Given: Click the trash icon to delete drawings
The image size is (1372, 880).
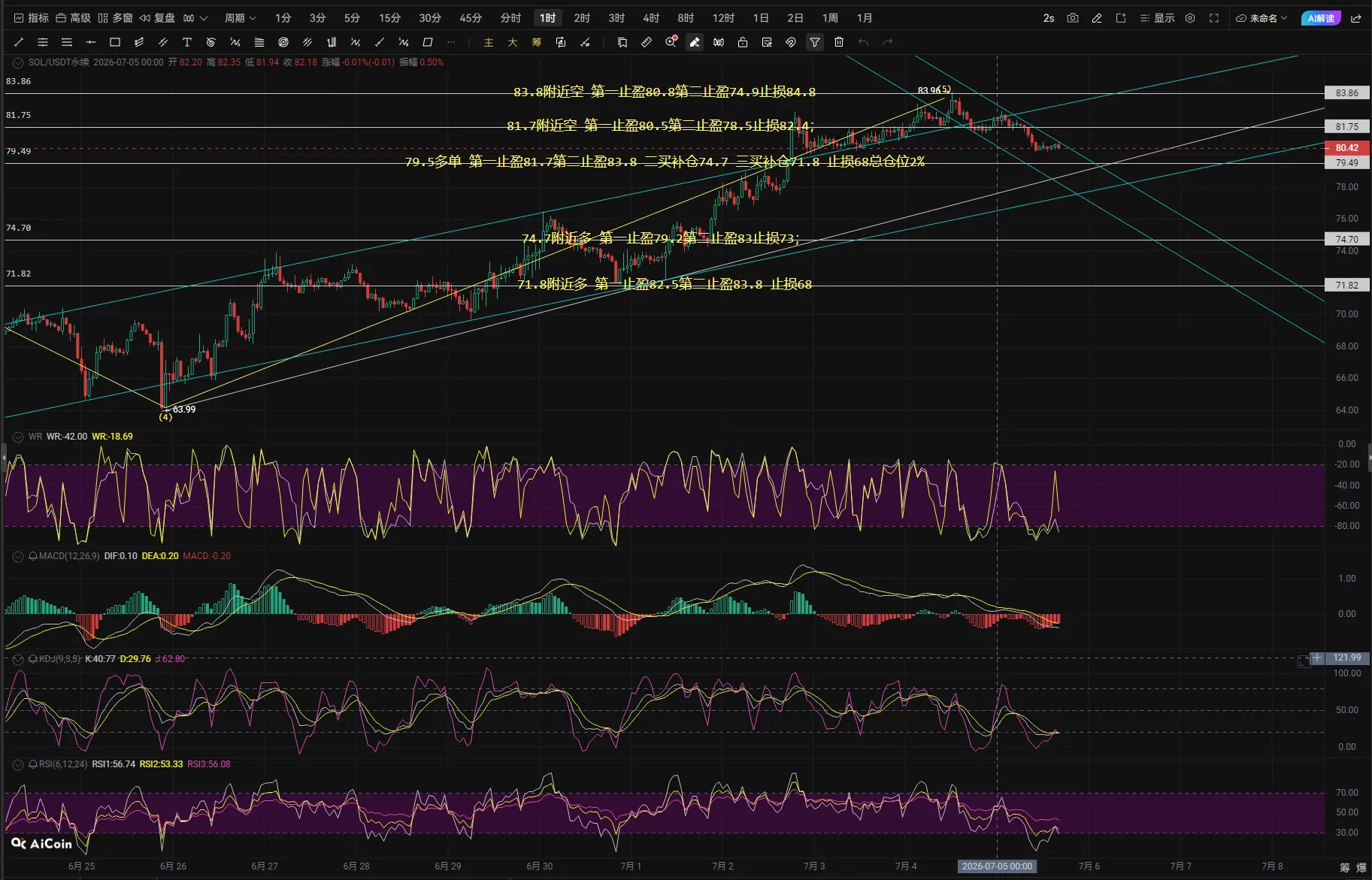Looking at the screenshot, I should click(x=839, y=42).
